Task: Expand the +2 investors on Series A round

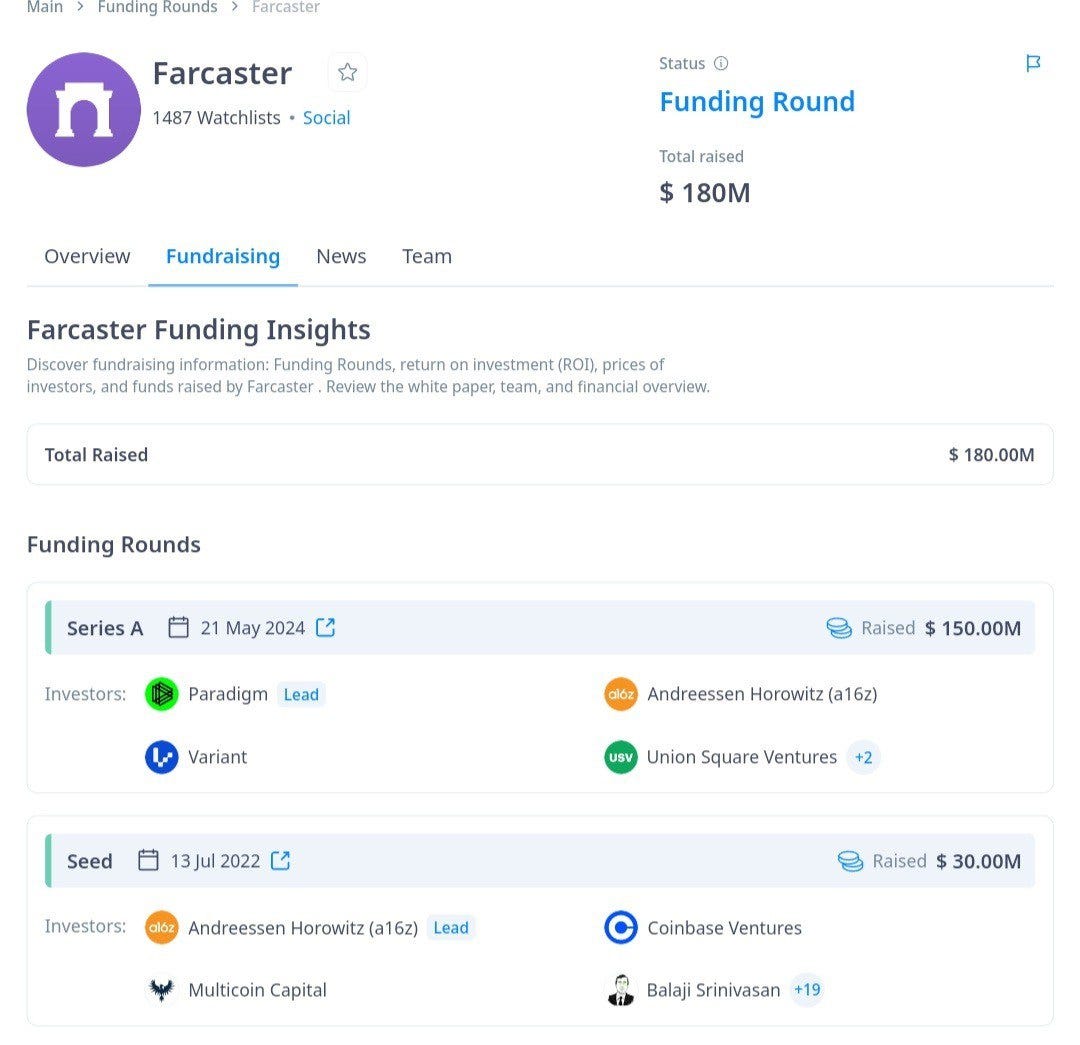Action: tap(863, 757)
